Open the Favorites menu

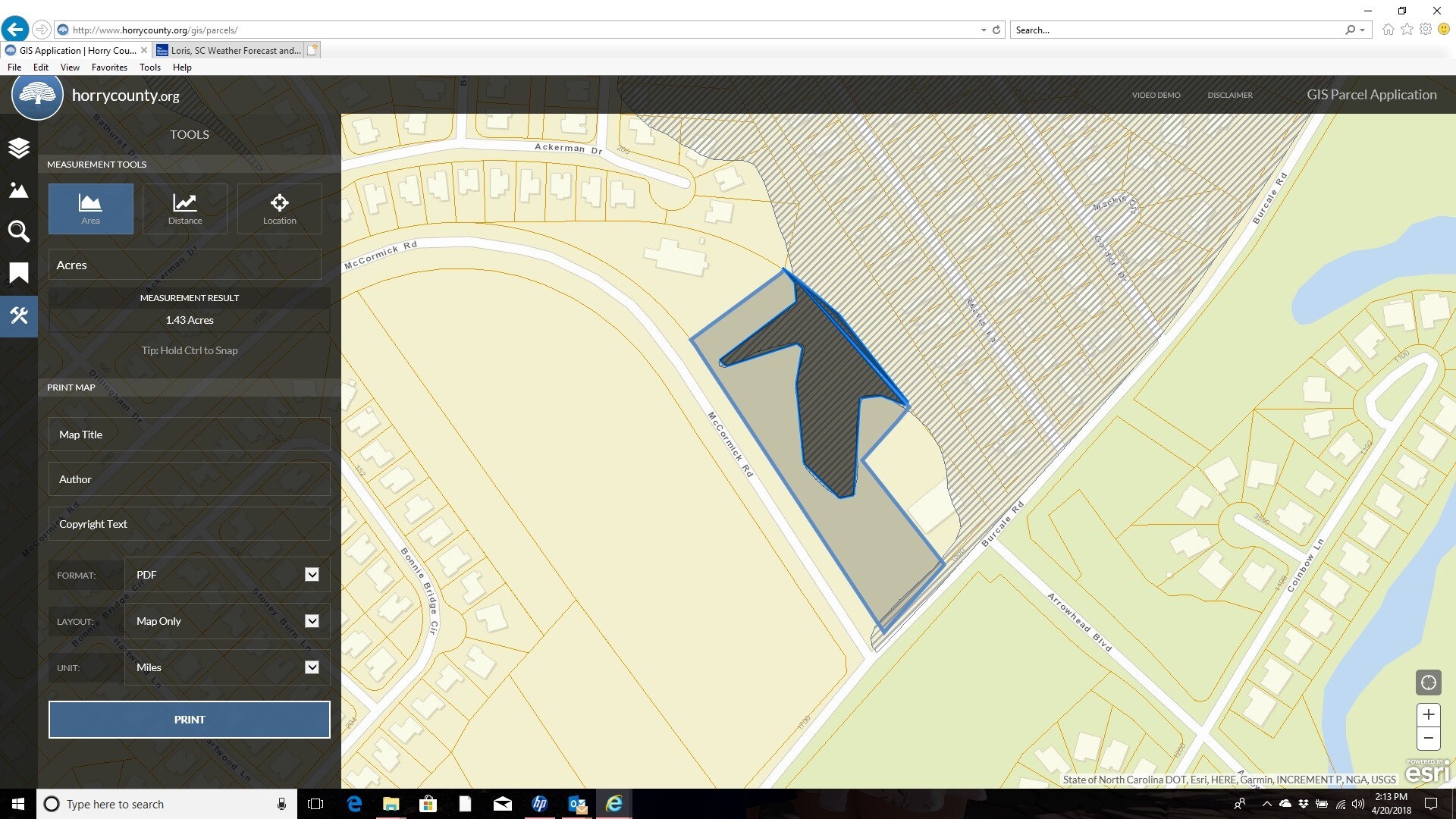[109, 67]
